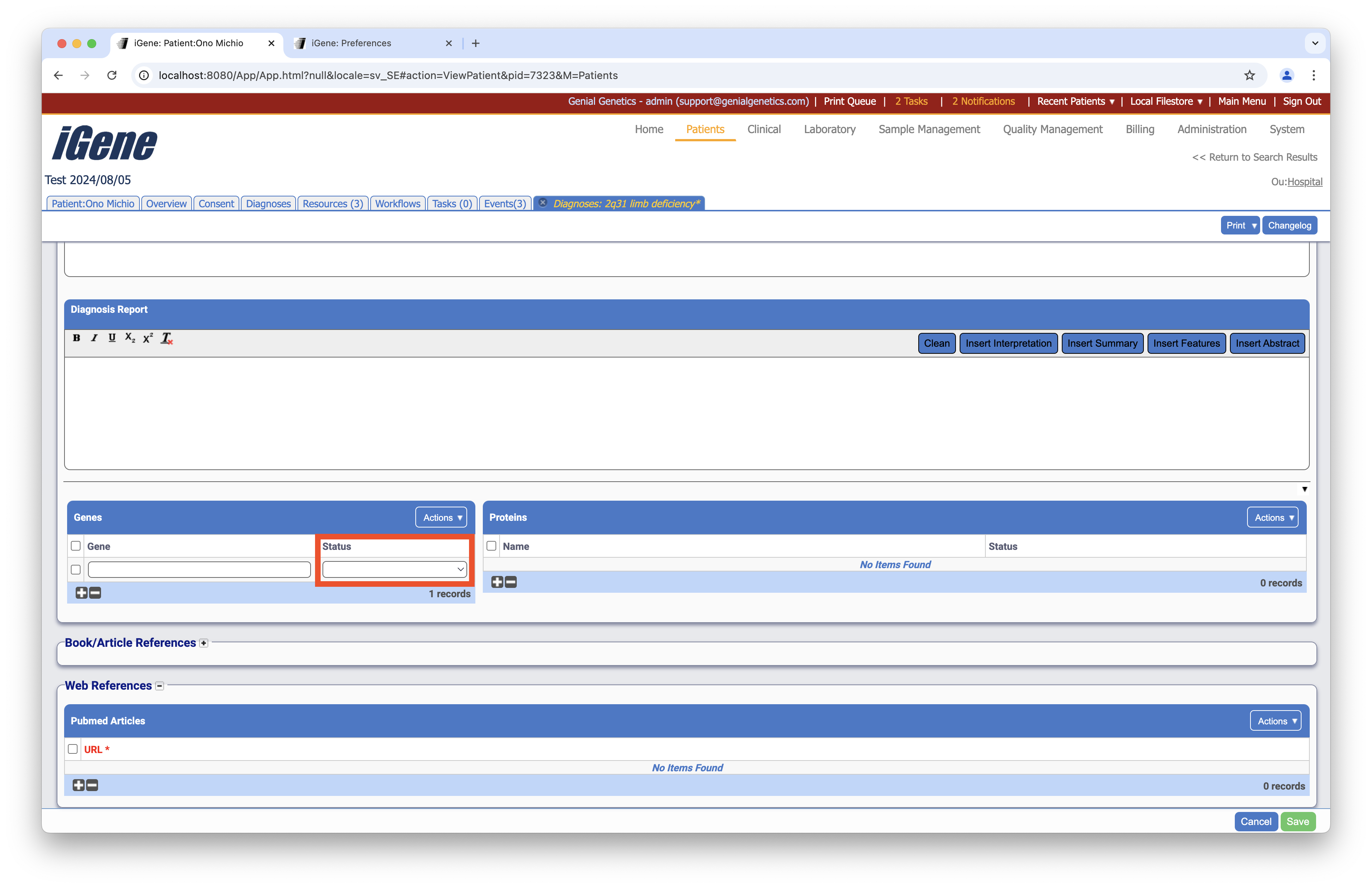Remove row from Proteins table
The height and width of the screenshot is (888, 1372).
coord(511,583)
